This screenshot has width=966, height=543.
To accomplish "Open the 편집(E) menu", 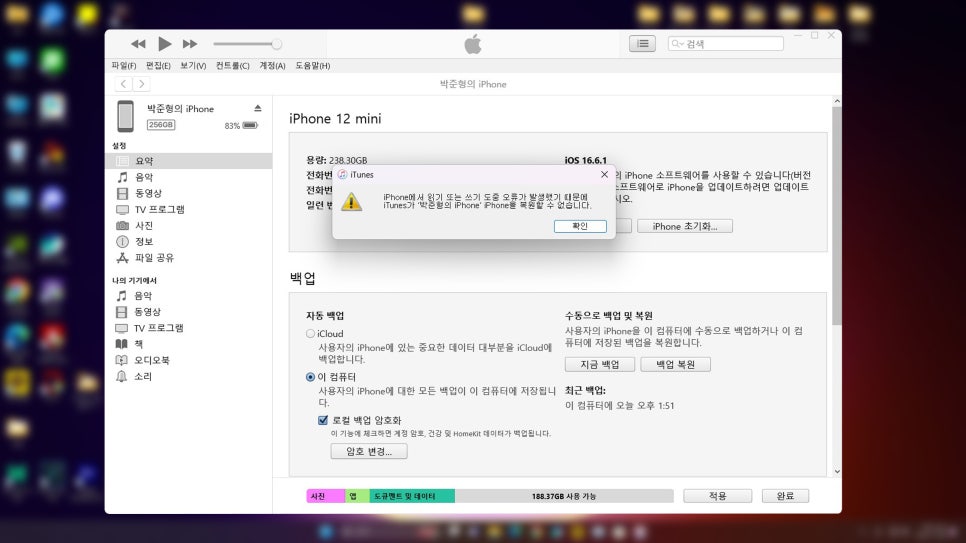I will pos(158,65).
